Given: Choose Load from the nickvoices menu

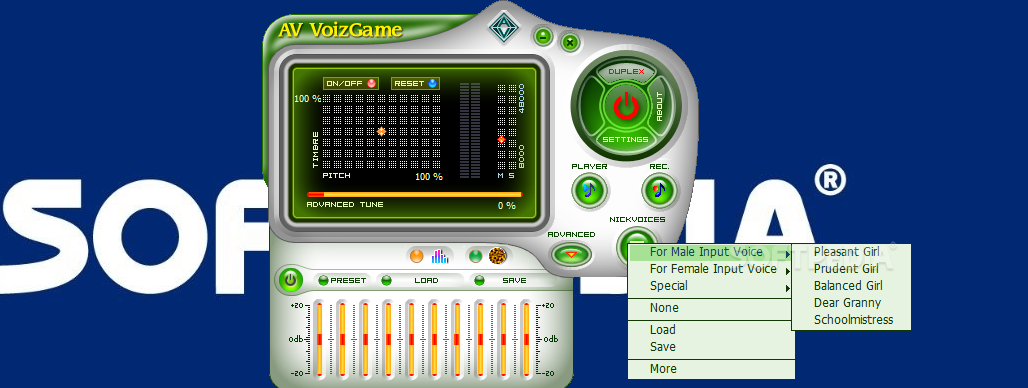Looking at the screenshot, I should point(711,330).
